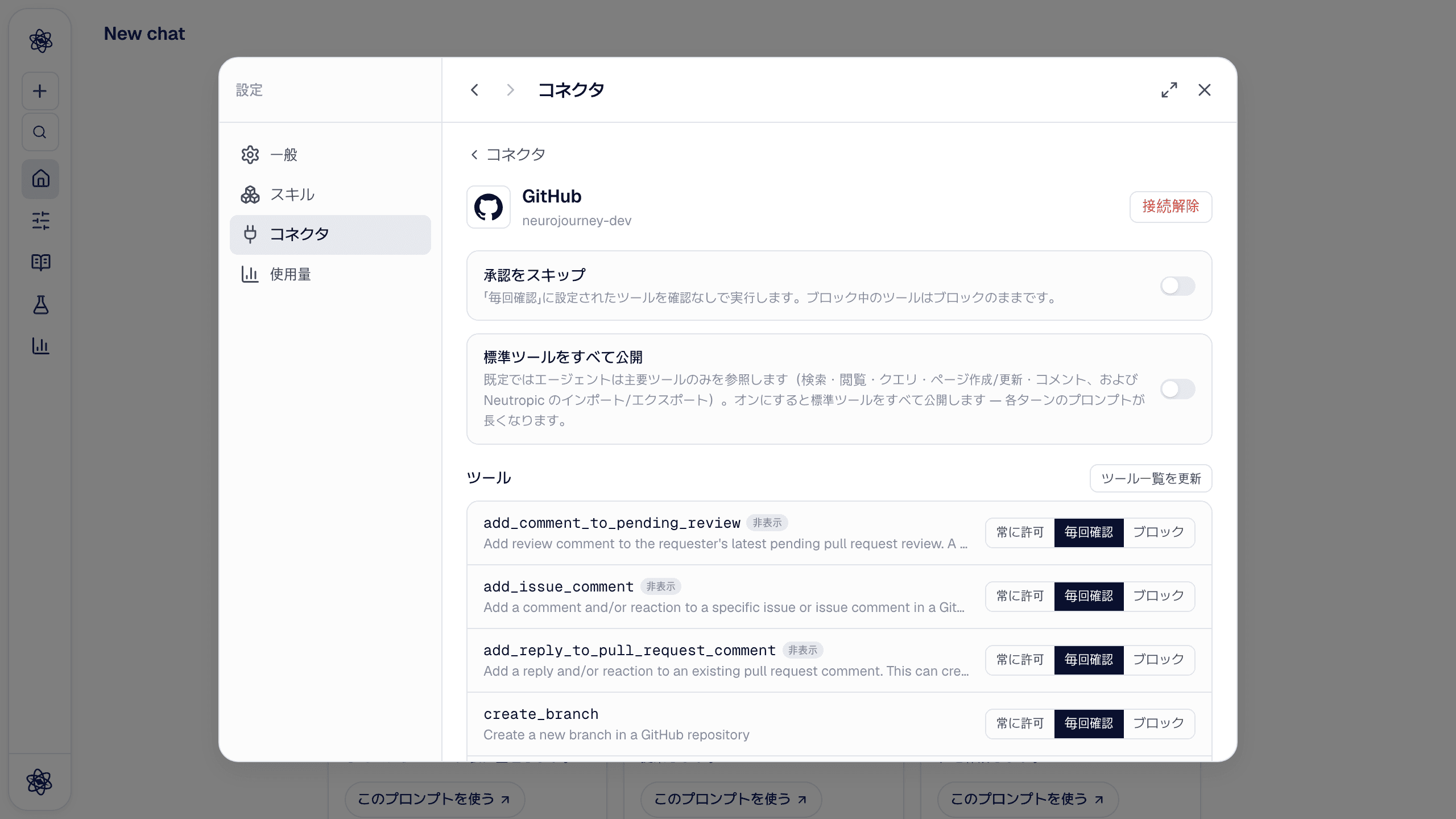1456x819 pixels.
Task: Open the sliders icon in left sidebar
Action: [40, 221]
